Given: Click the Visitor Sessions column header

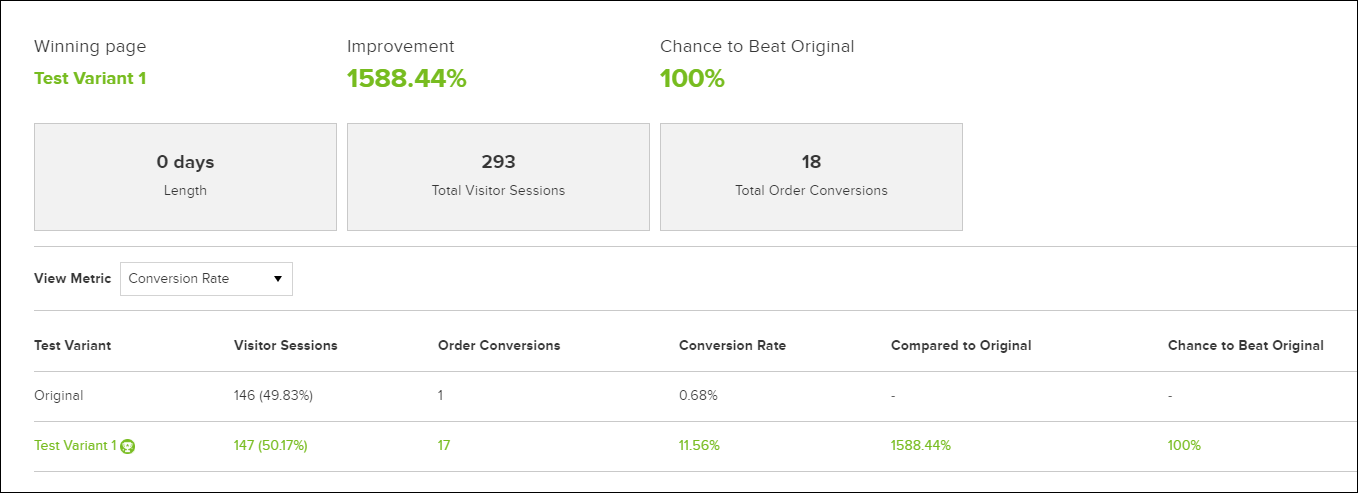Looking at the screenshot, I should point(286,346).
